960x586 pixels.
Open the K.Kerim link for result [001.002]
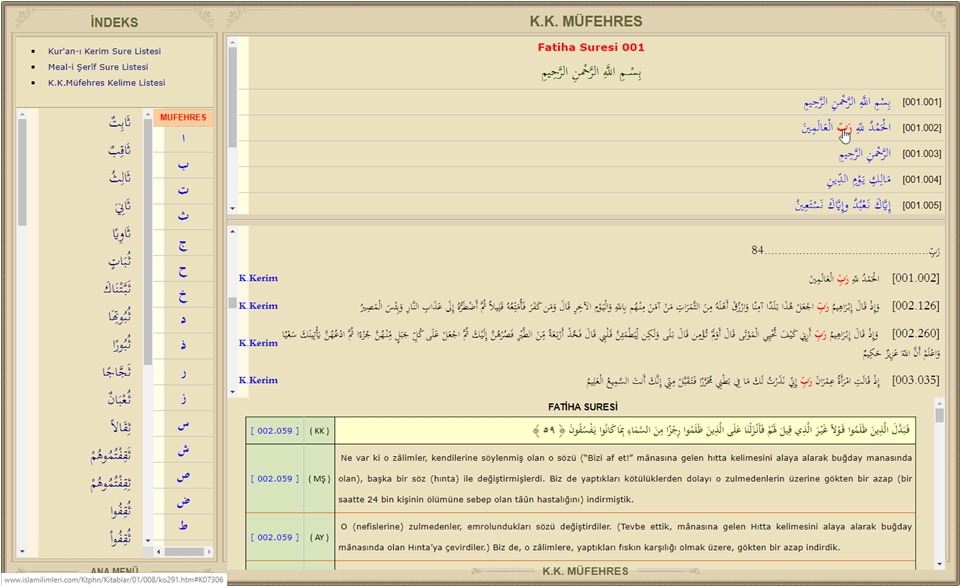258,278
